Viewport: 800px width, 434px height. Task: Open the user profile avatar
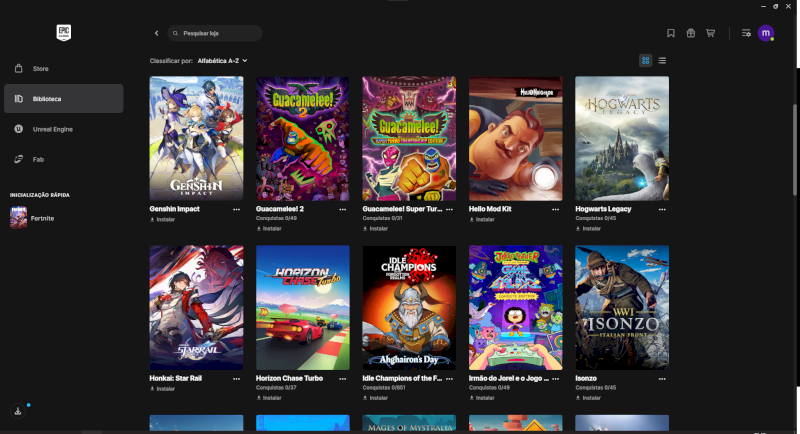point(766,33)
